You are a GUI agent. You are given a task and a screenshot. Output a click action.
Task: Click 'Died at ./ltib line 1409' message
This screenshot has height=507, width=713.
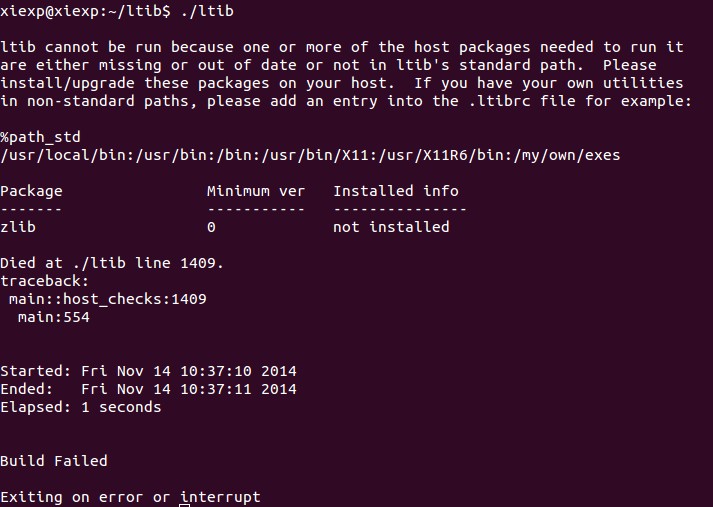[x=112, y=263]
